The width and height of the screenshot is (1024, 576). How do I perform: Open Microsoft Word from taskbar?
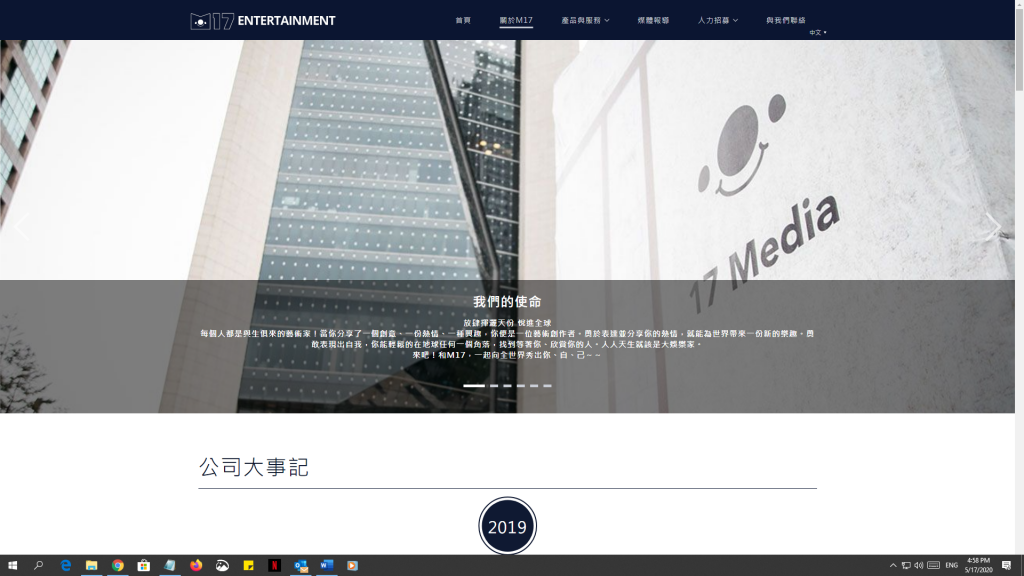[326, 565]
